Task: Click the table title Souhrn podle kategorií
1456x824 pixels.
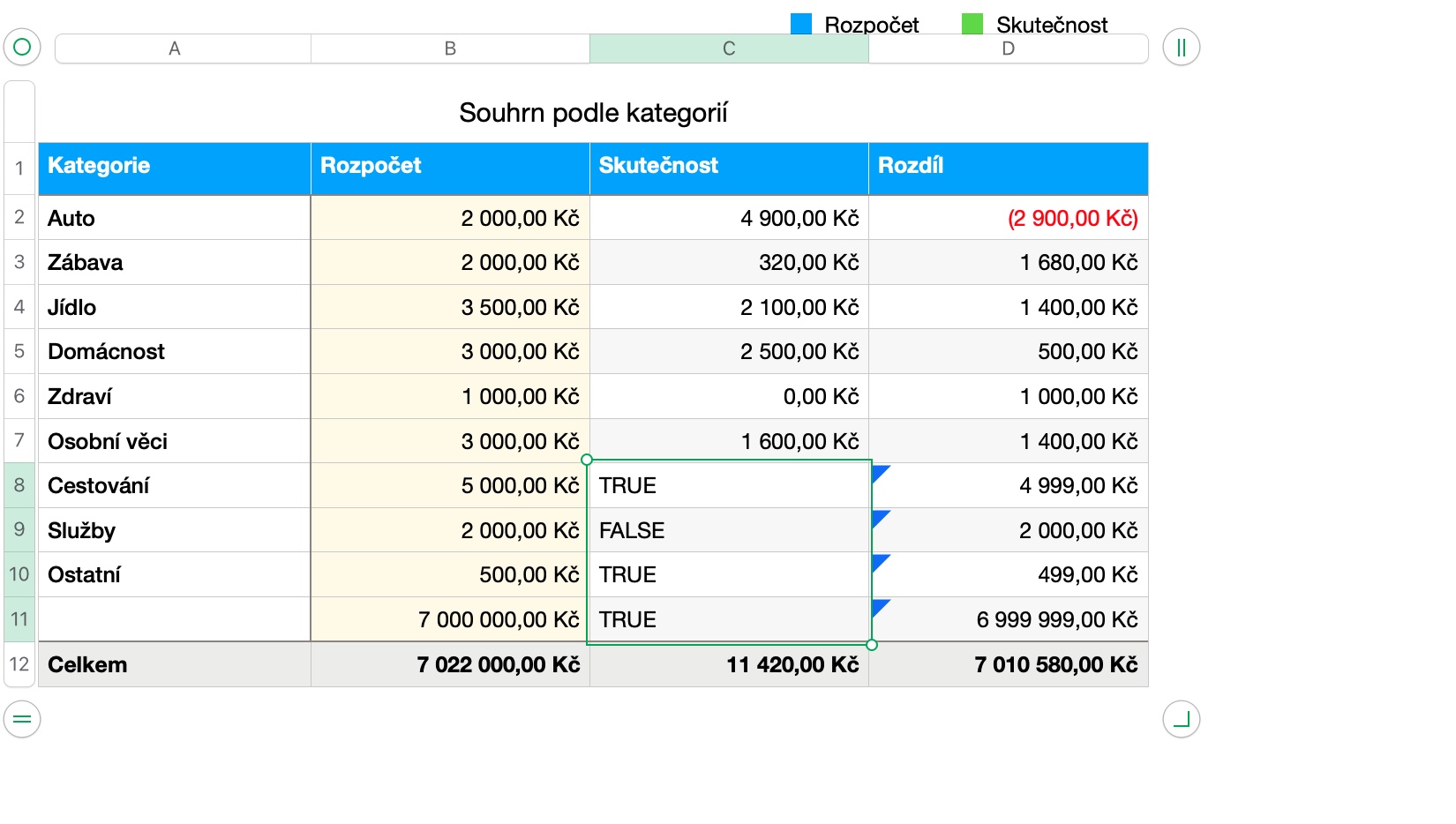Action: pos(593,113)
